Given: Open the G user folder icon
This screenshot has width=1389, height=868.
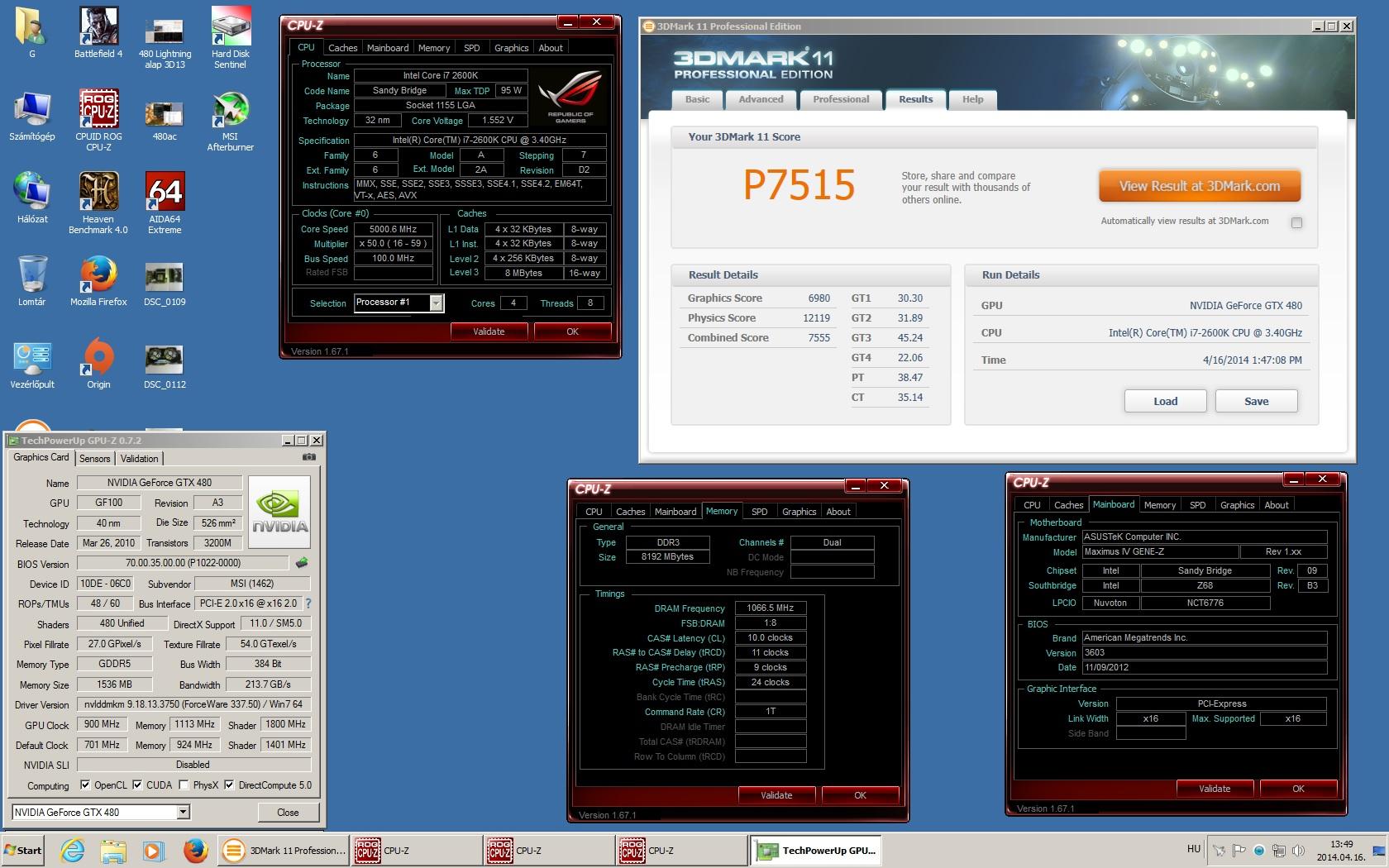Looking at the screenshot, I should [32, 33].
